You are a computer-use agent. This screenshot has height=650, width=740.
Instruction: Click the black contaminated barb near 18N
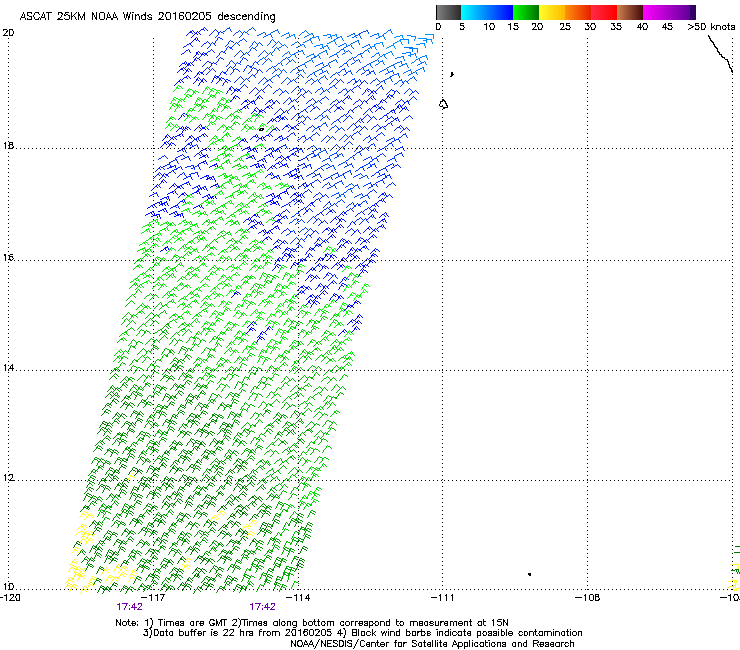[x=261, y=129]
